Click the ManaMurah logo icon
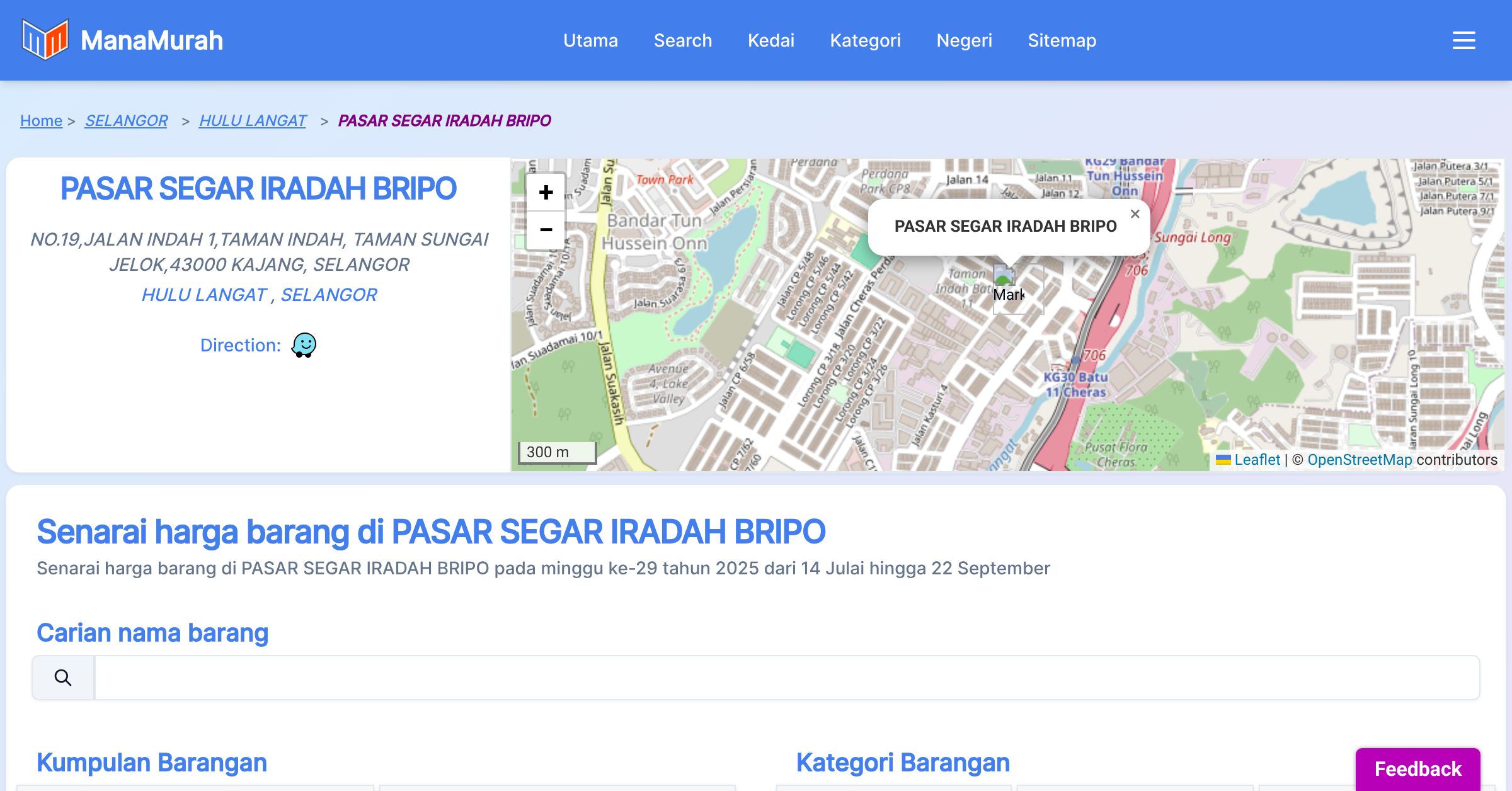 (45, 40)
